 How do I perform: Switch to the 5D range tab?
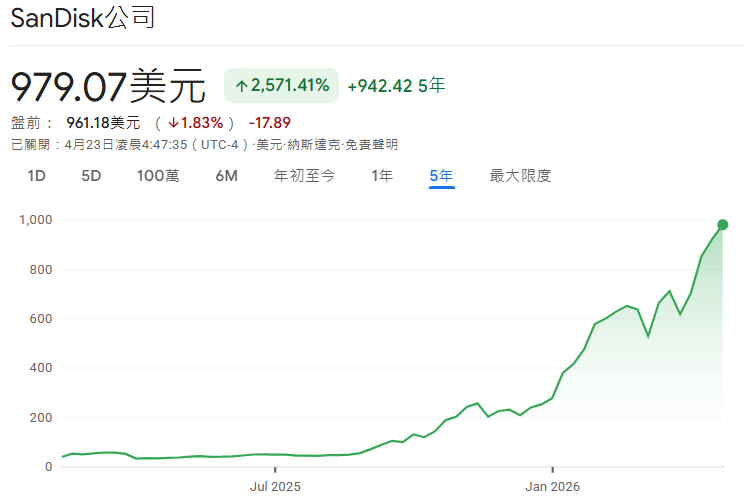click(91, 176)
